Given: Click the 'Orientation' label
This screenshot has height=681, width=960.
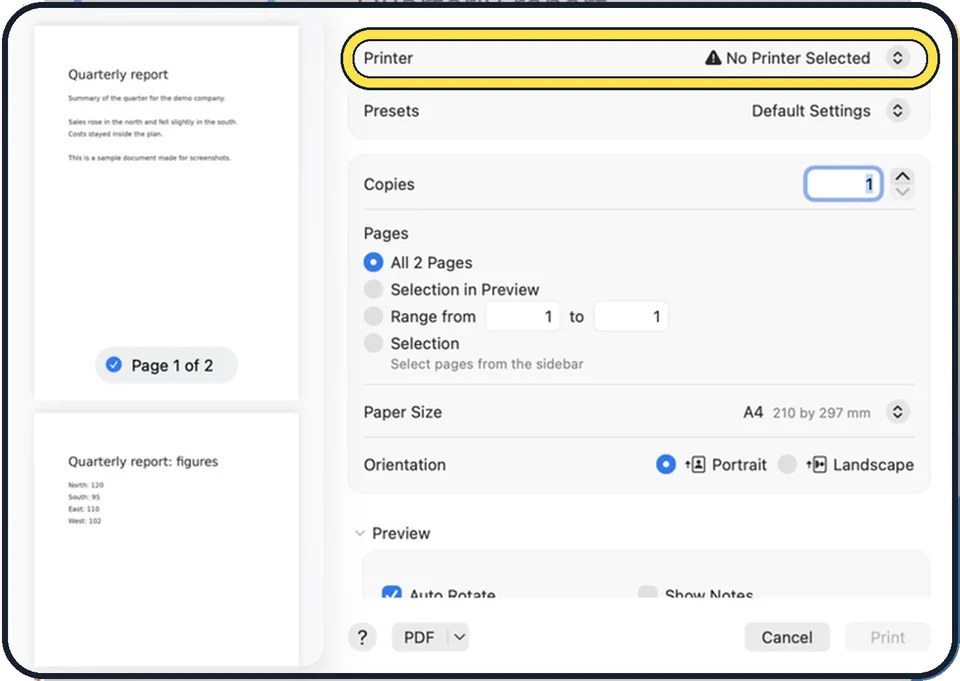Looking at the screenshot, I should click(x=405, y=465).
